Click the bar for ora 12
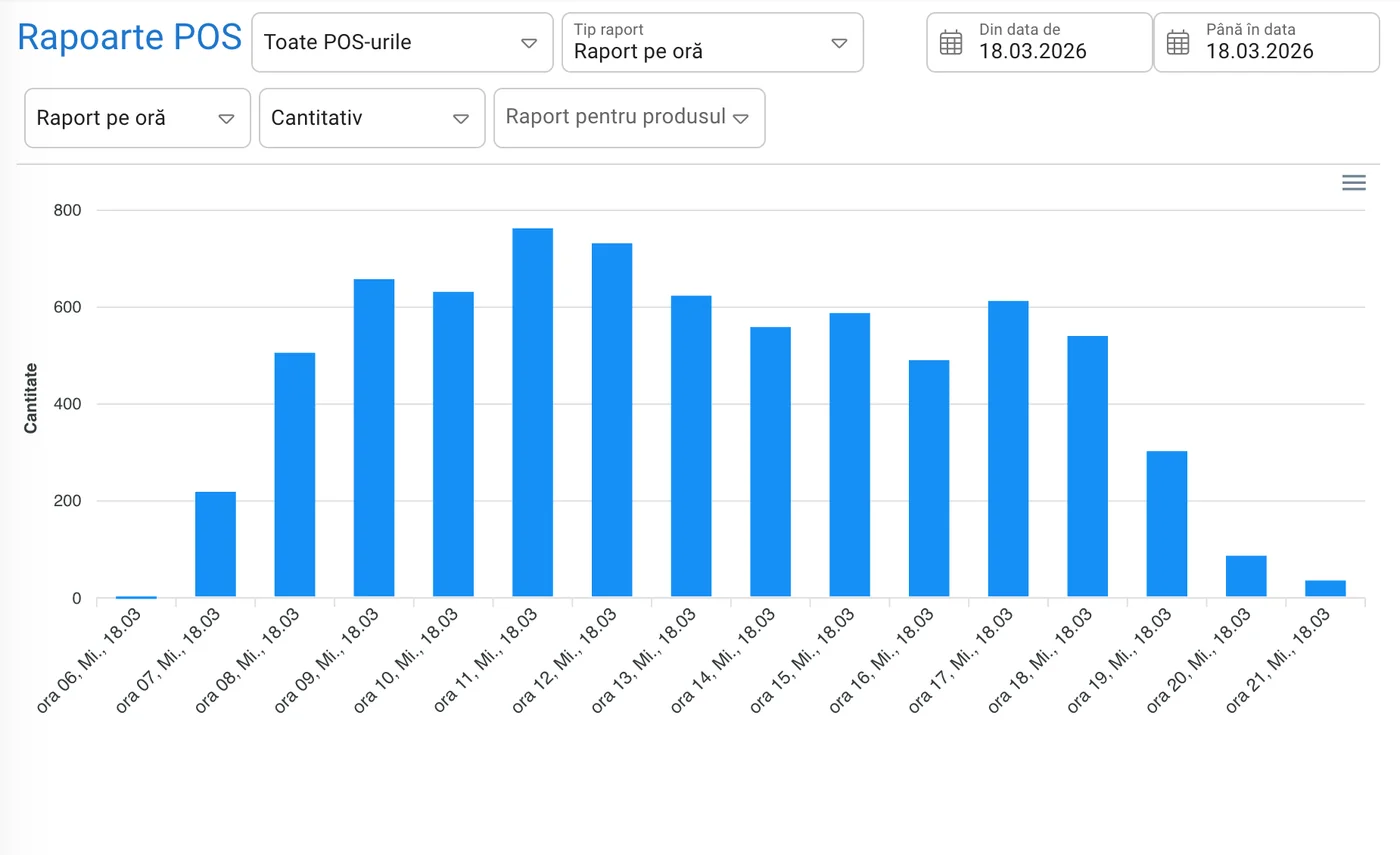This screenshot has width=1400, height=855. click(x=611, y=420)
